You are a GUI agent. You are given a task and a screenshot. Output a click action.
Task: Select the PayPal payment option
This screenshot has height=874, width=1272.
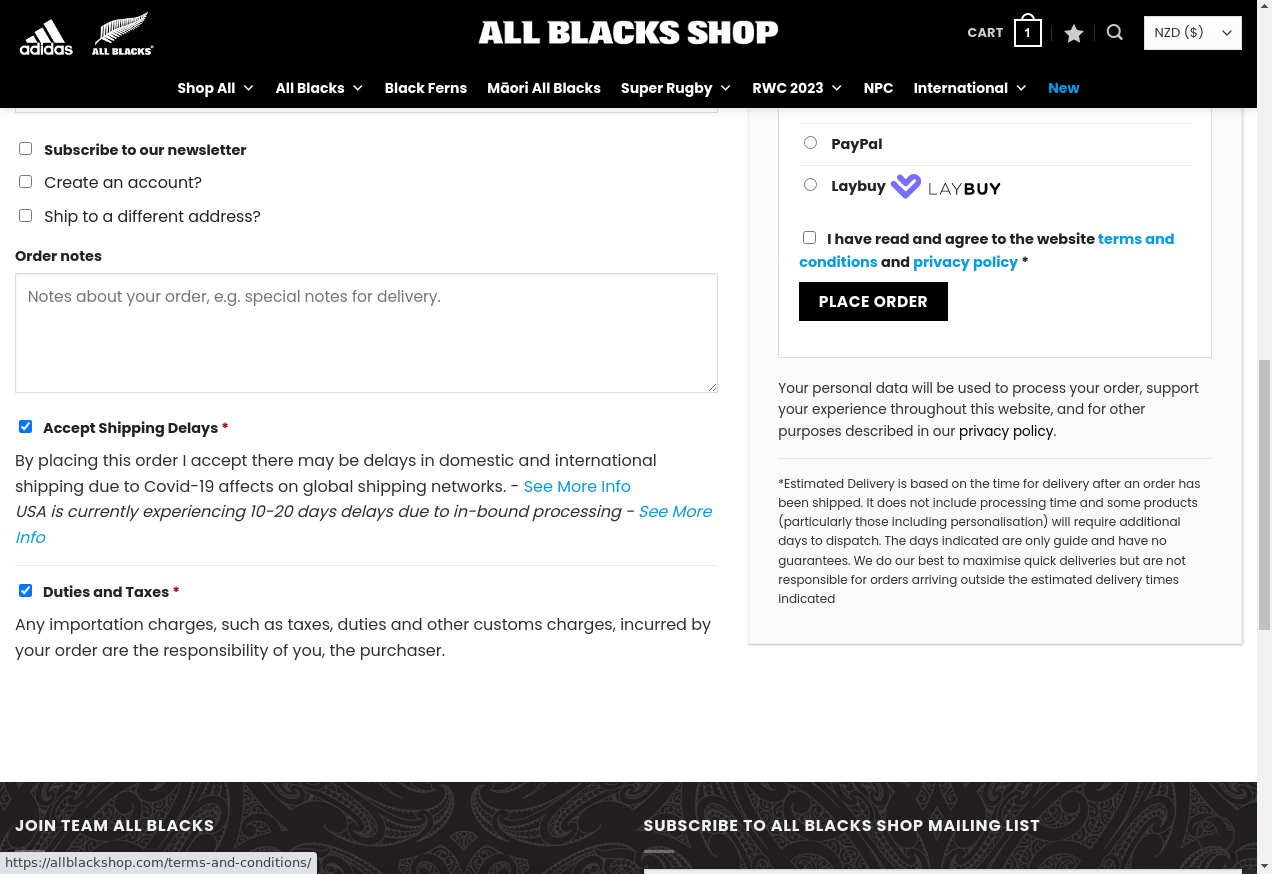coord(810,142)
